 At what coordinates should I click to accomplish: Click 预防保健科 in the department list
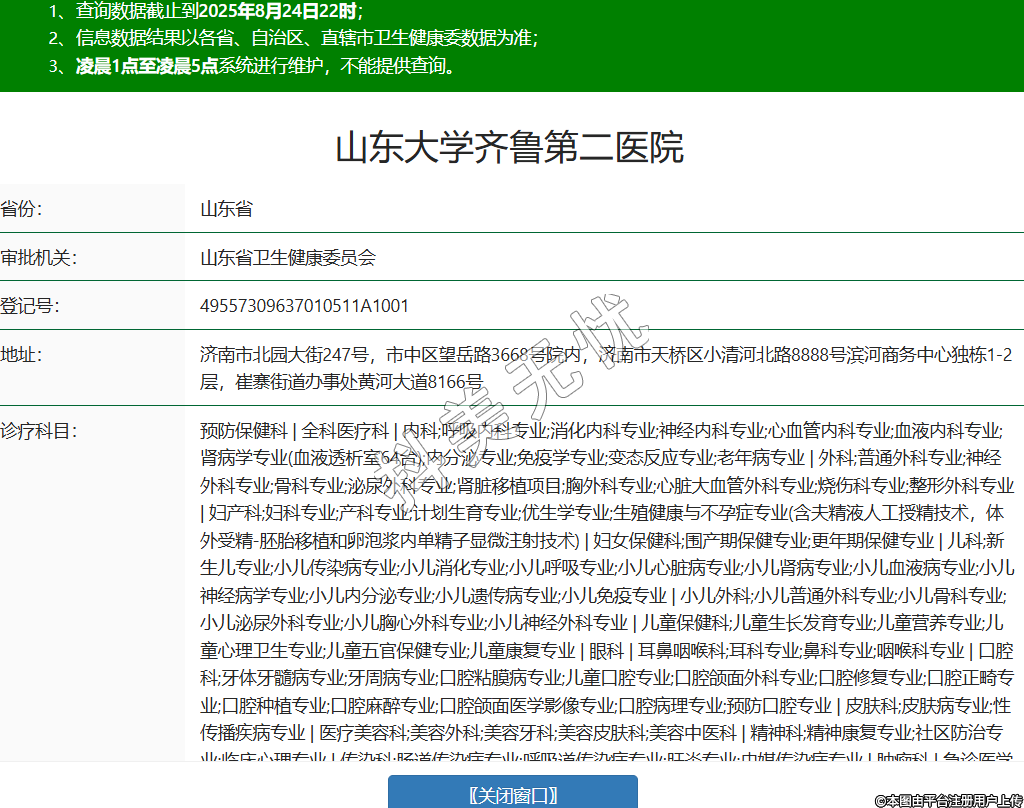243,431
